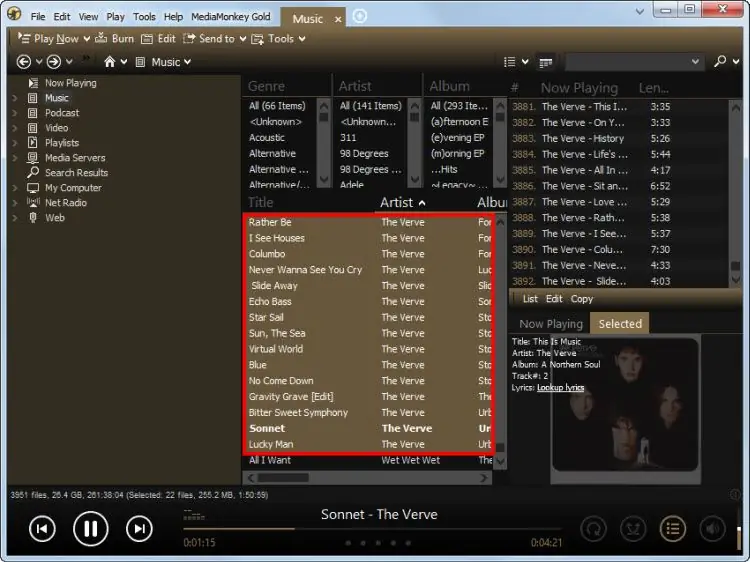
Task: Open Playlists in the sidebar
Action: [x=62, y=143]
